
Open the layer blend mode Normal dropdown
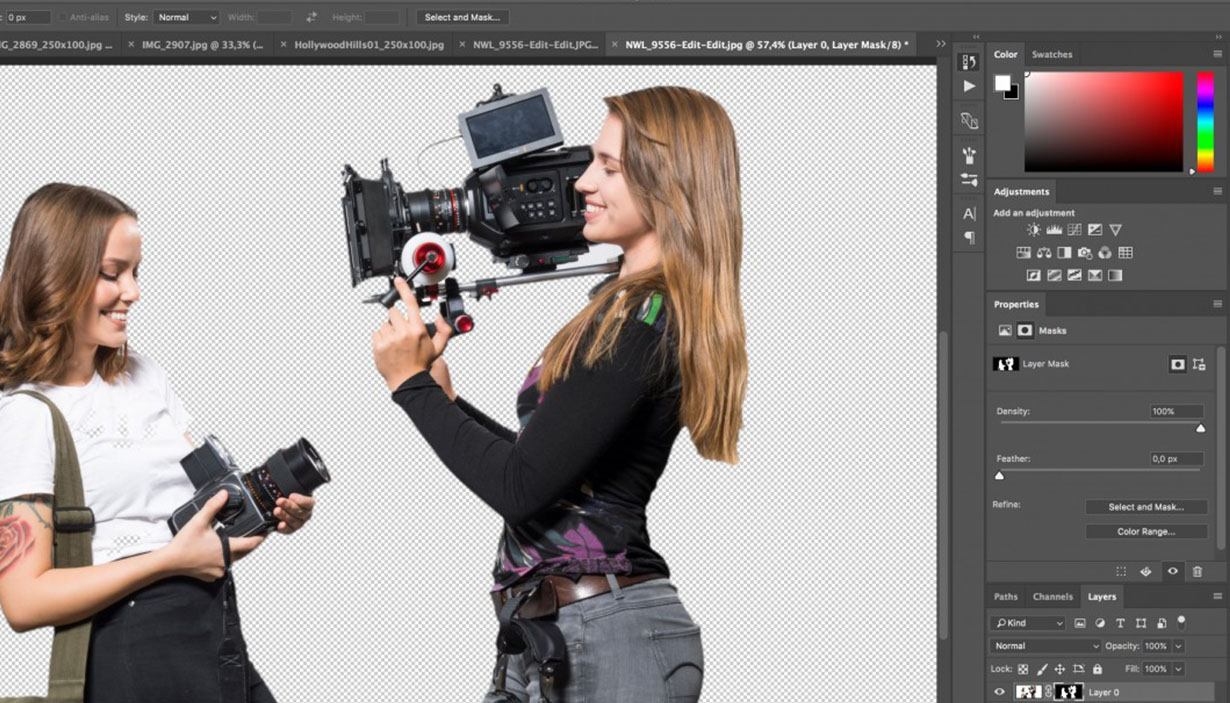click(1045, 646)
